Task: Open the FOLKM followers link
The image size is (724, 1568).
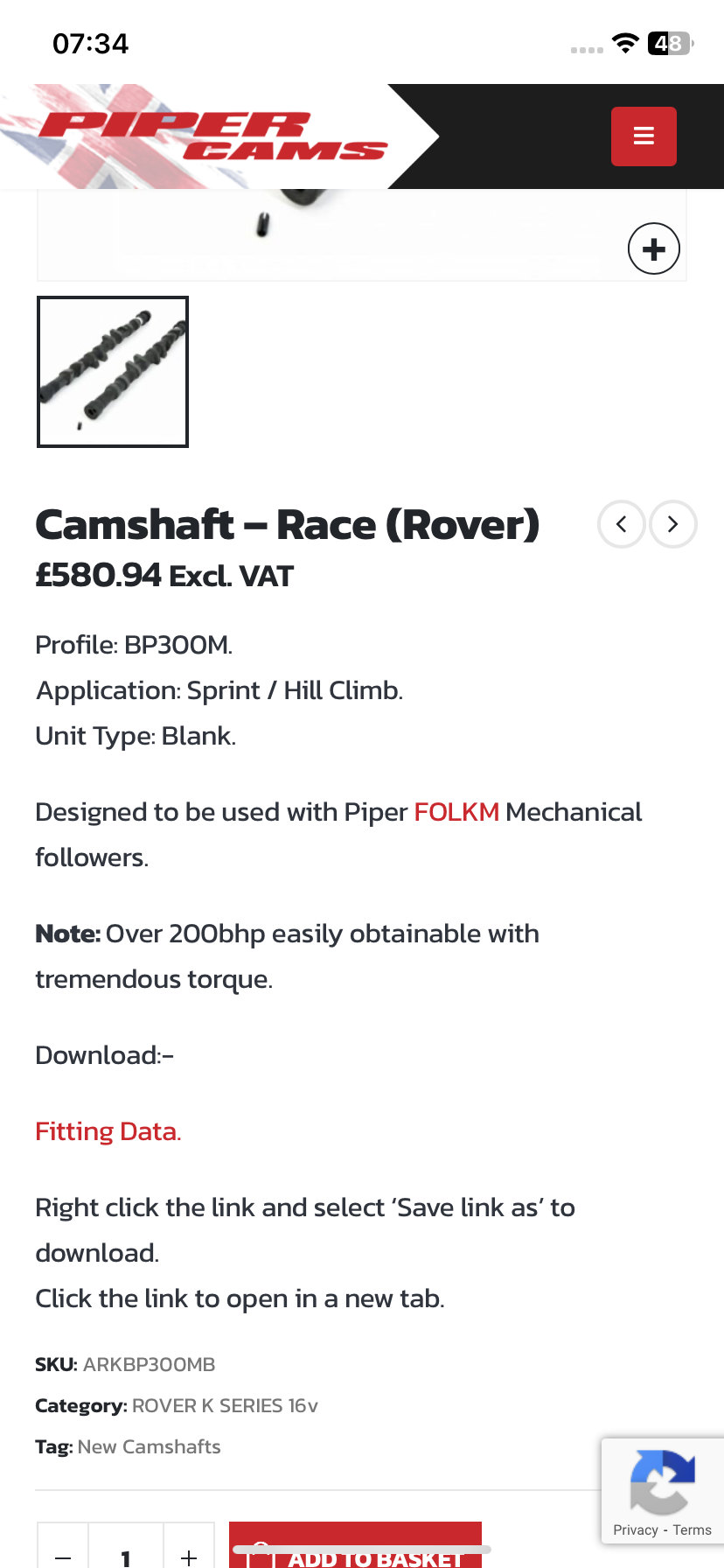Action: (x=456, y=812)
